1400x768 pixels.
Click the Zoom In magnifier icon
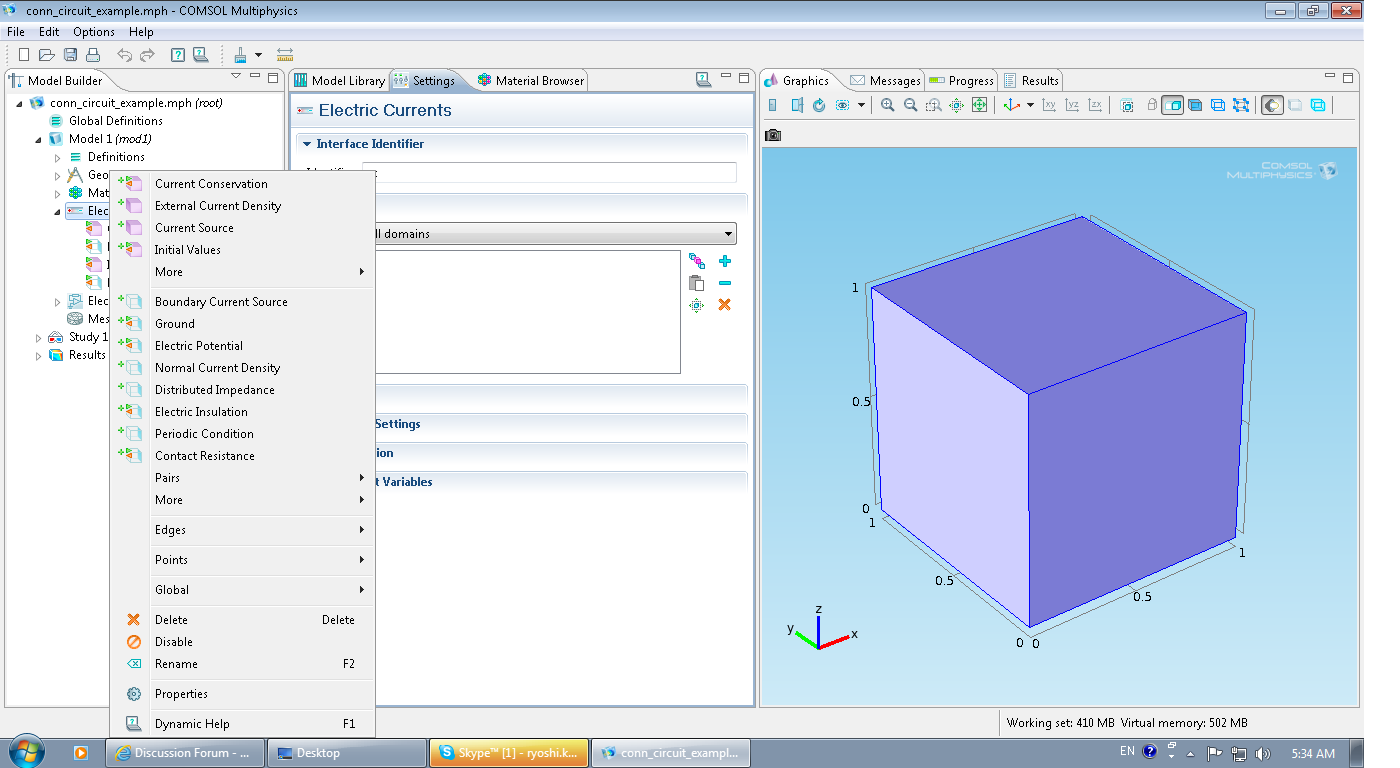(887, 105)
